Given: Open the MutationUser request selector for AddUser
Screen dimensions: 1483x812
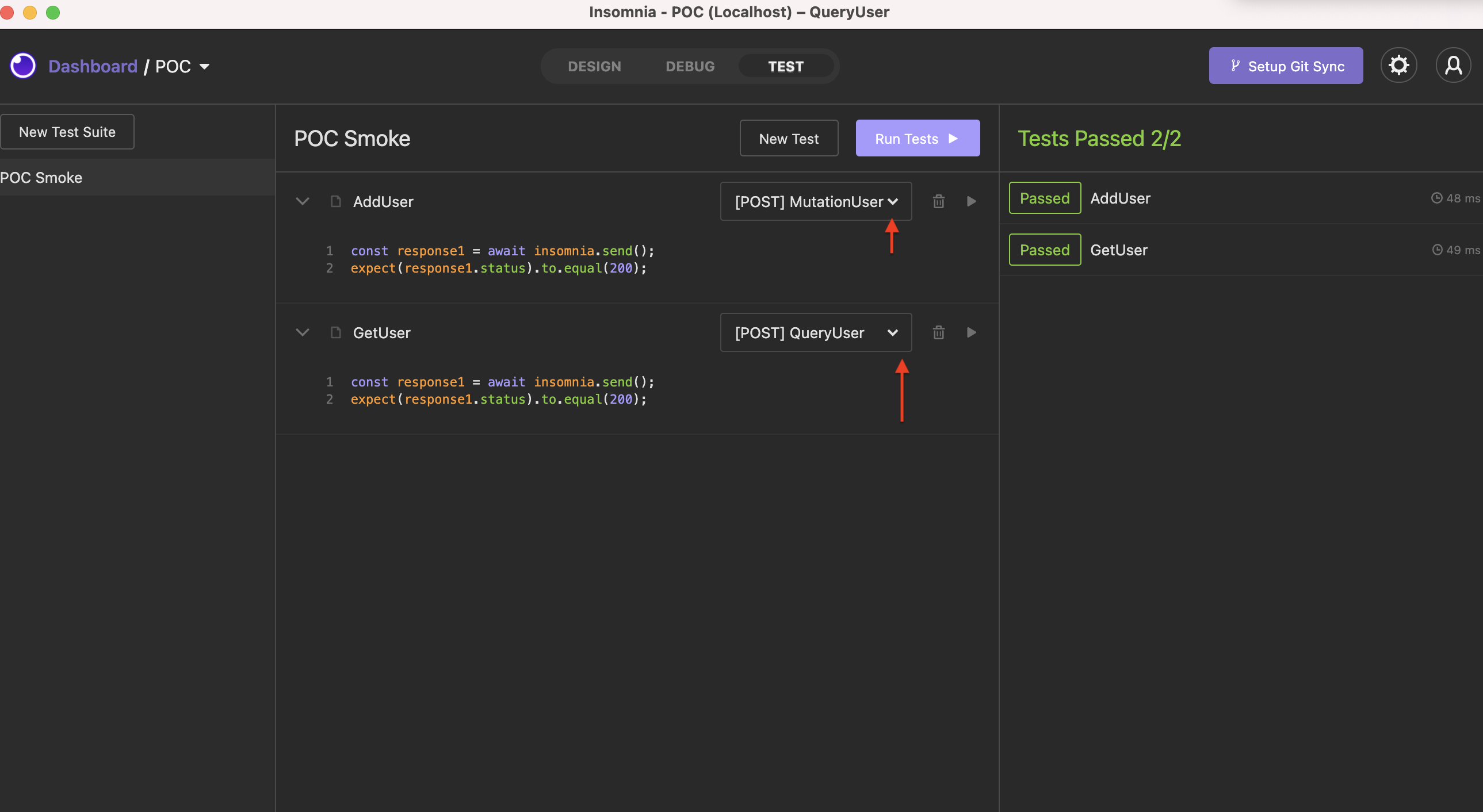Looking at the screenshot, I should 816,201.
